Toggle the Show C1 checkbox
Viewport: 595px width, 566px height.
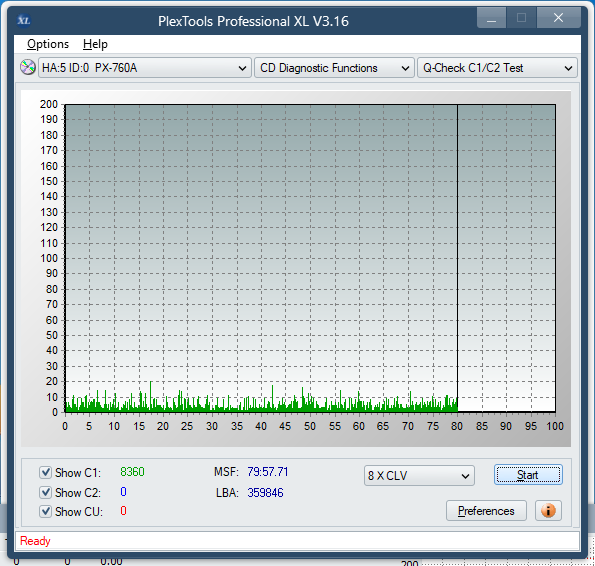pyautogui.click(x=46, y=472)
